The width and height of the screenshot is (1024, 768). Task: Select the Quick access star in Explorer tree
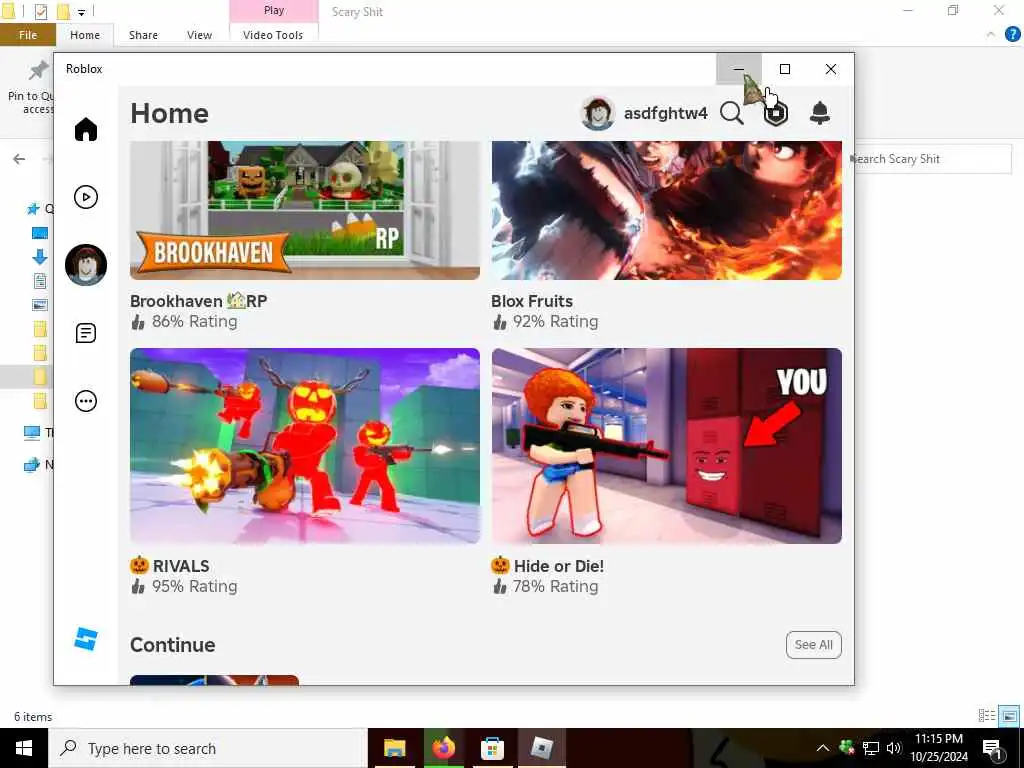pos(33,209)
